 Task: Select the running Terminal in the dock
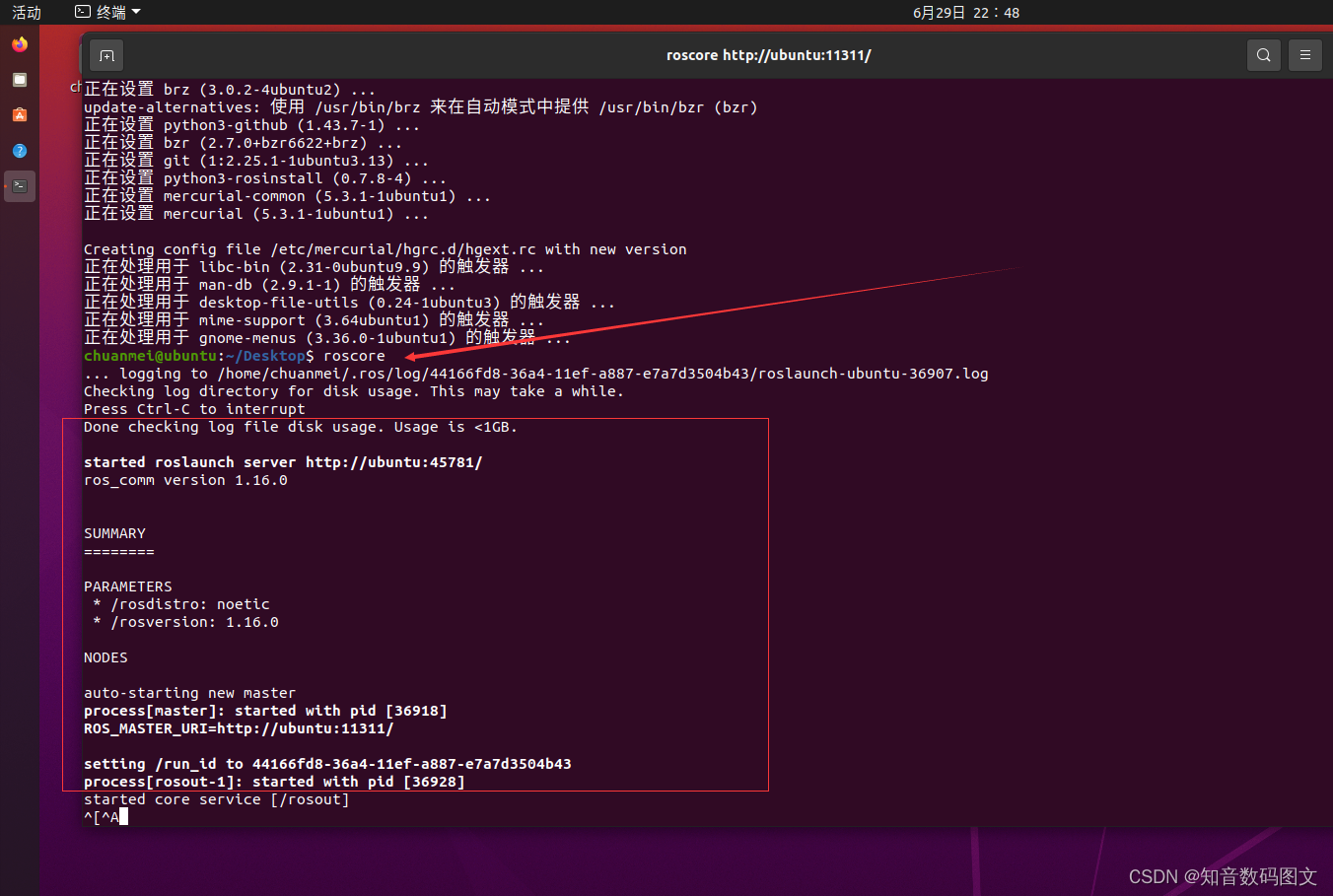pos(19,186)
